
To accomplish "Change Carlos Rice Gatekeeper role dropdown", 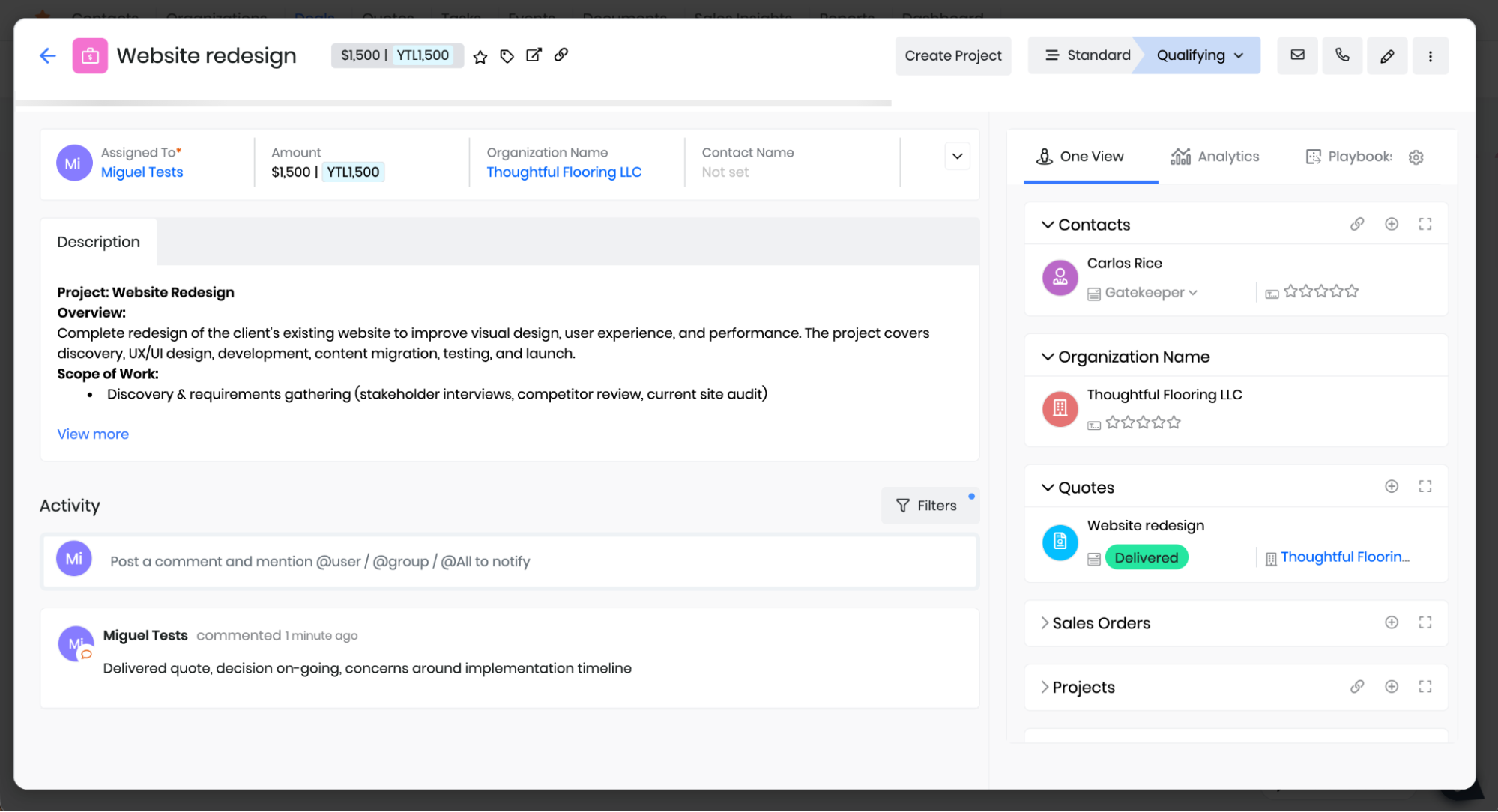I will tap(1151, 293).
